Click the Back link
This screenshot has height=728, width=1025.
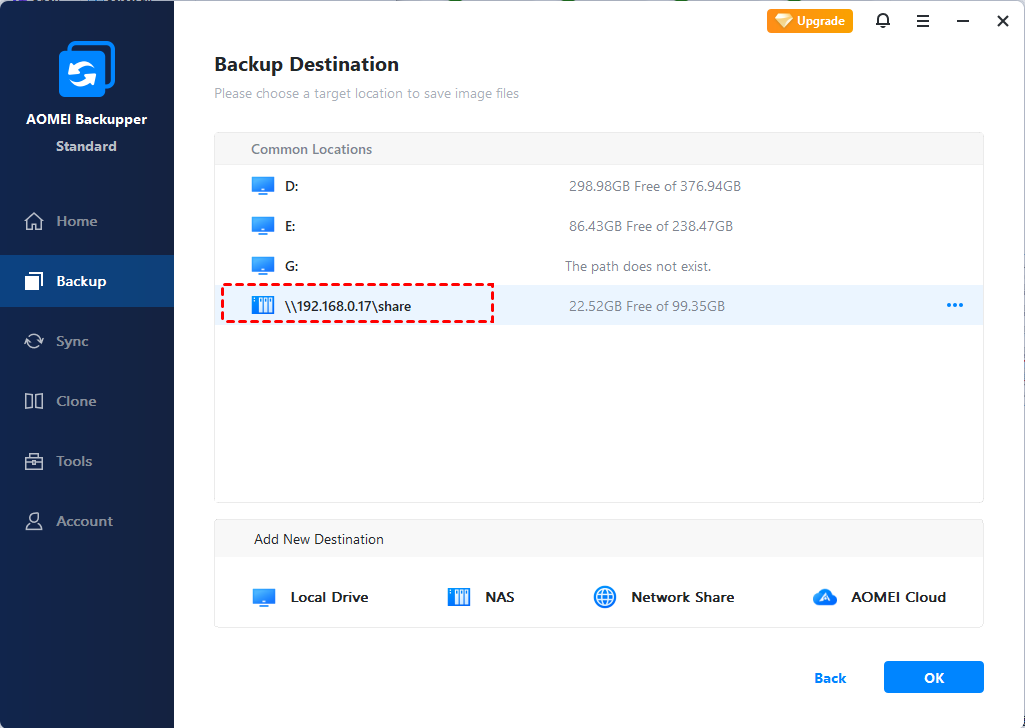(x=830, y=678)
